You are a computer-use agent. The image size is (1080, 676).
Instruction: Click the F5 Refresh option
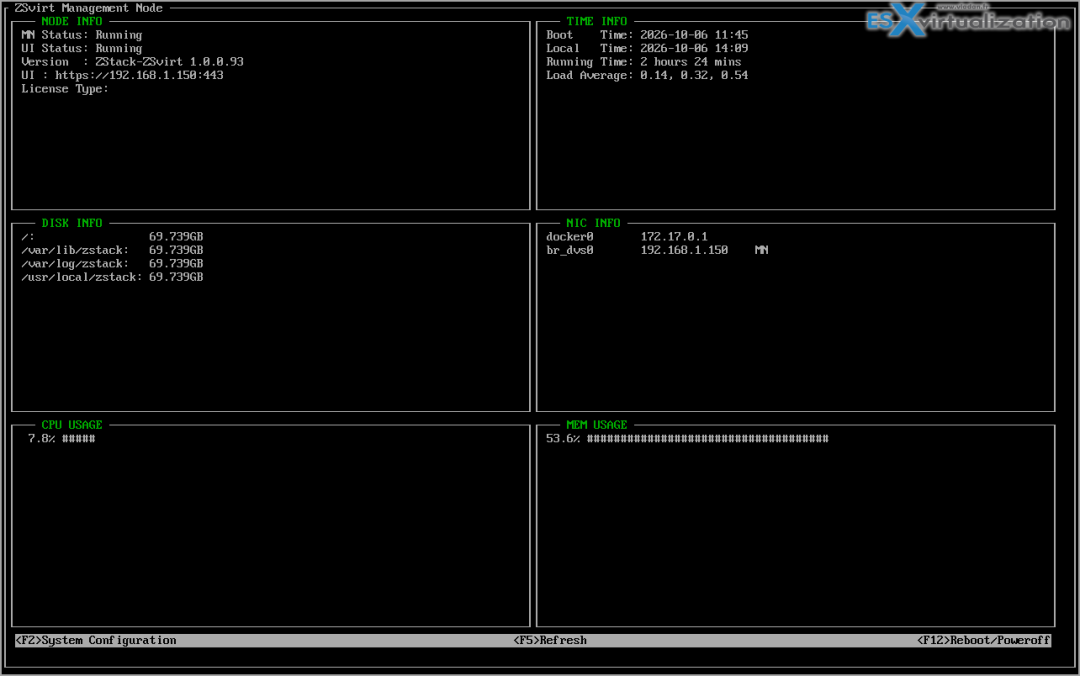click(x=550, y=640)
